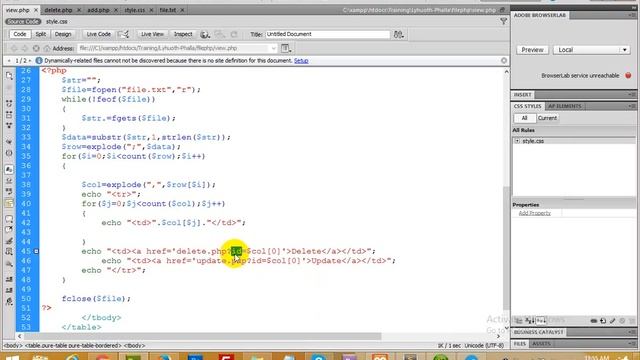The height and width of the screenshot is (360, 640).
Task: Open the Adobe BrowserLab panel options menu
Action: point(632,15)
